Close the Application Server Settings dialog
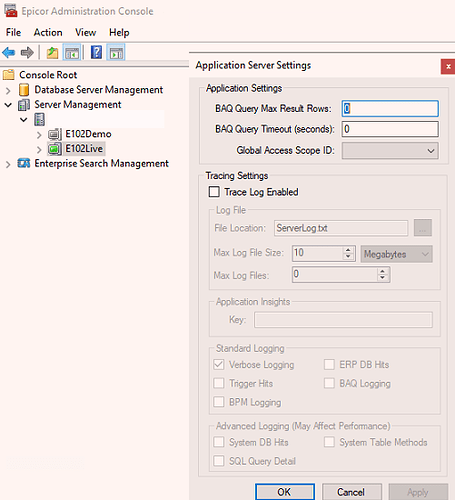The height and width of the screenshot is (500, 455). (448, 67)
